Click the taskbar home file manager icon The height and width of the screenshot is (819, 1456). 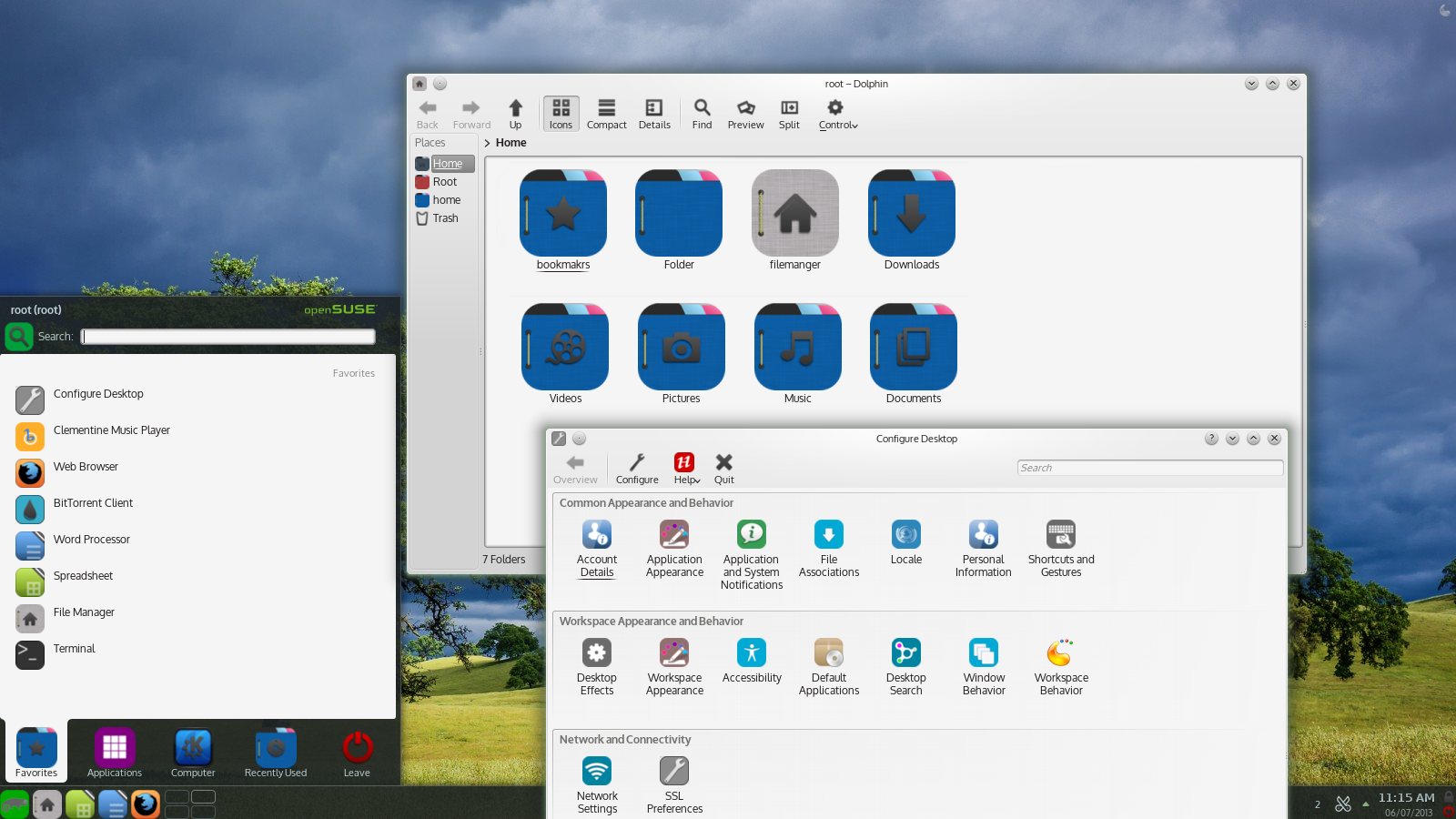(47, 804)
